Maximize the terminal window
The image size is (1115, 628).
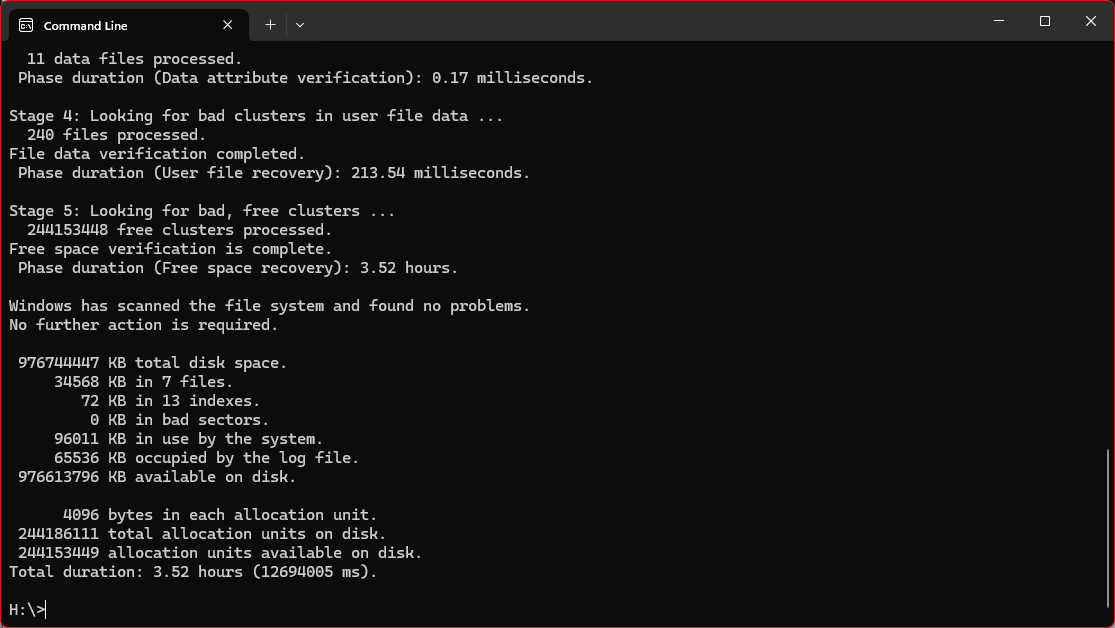(x=1044, y=21)
